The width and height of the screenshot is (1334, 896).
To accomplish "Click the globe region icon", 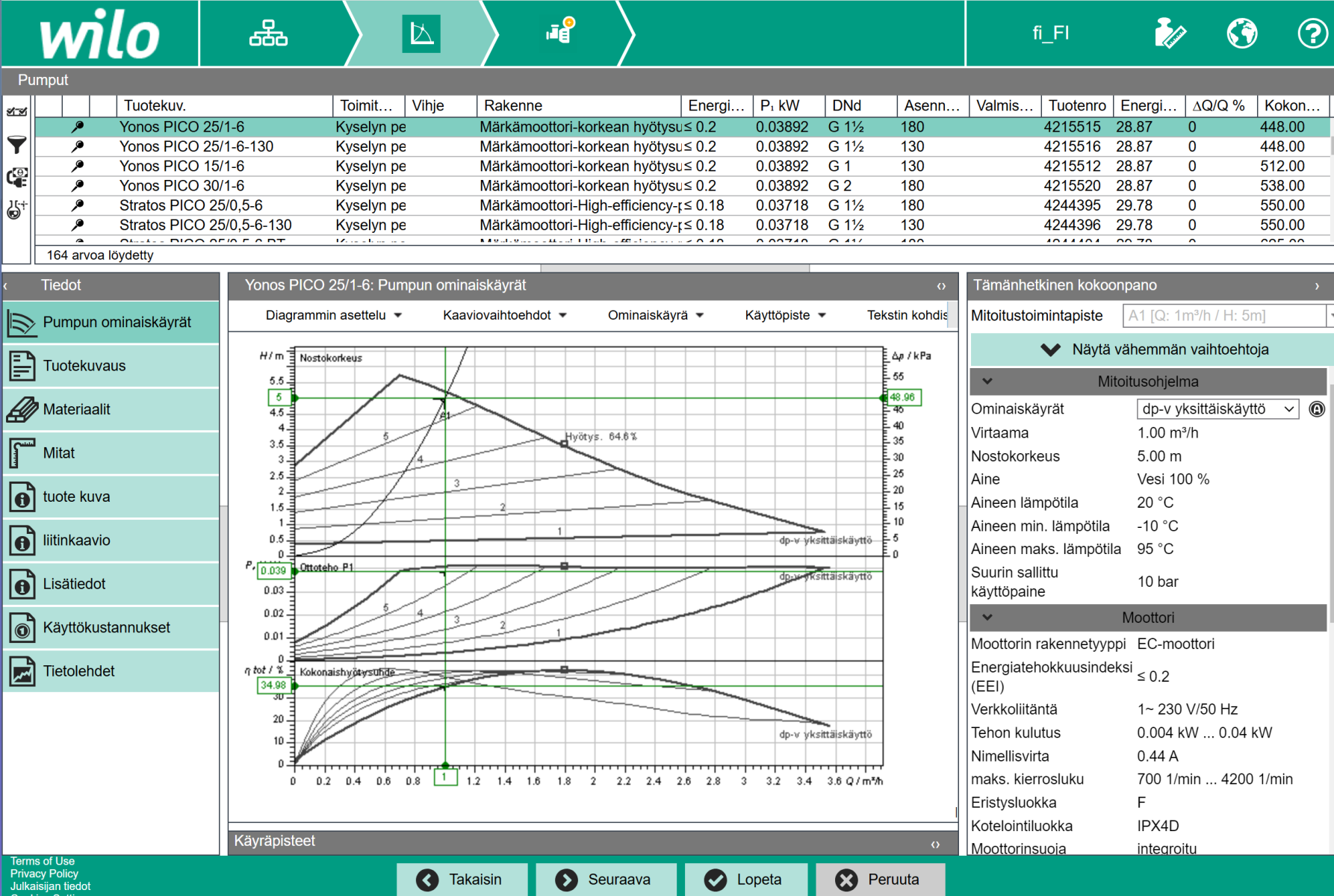I will 1241,34.
